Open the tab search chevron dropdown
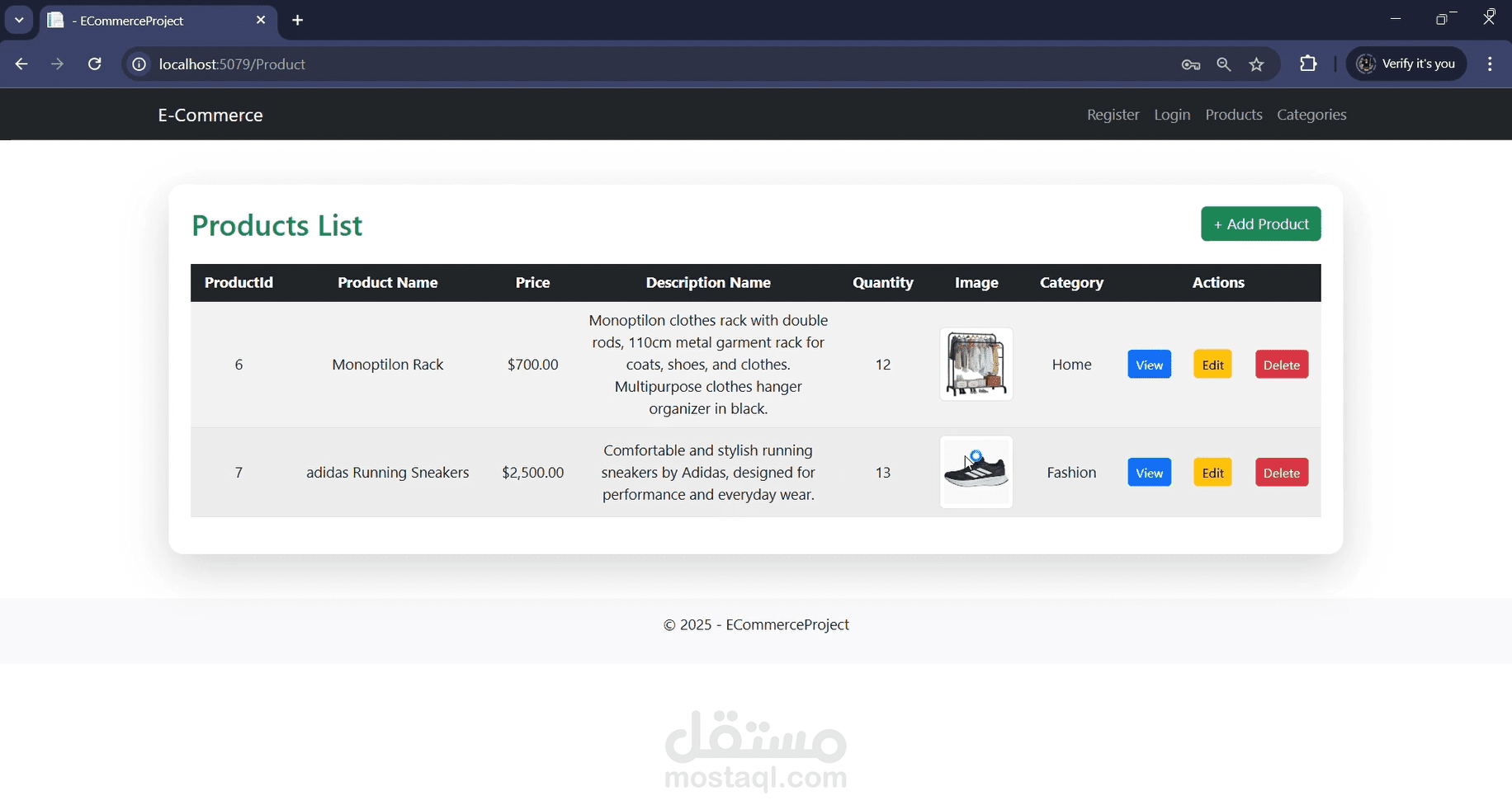The image size is (1512, 810). (x=18, y=20)
